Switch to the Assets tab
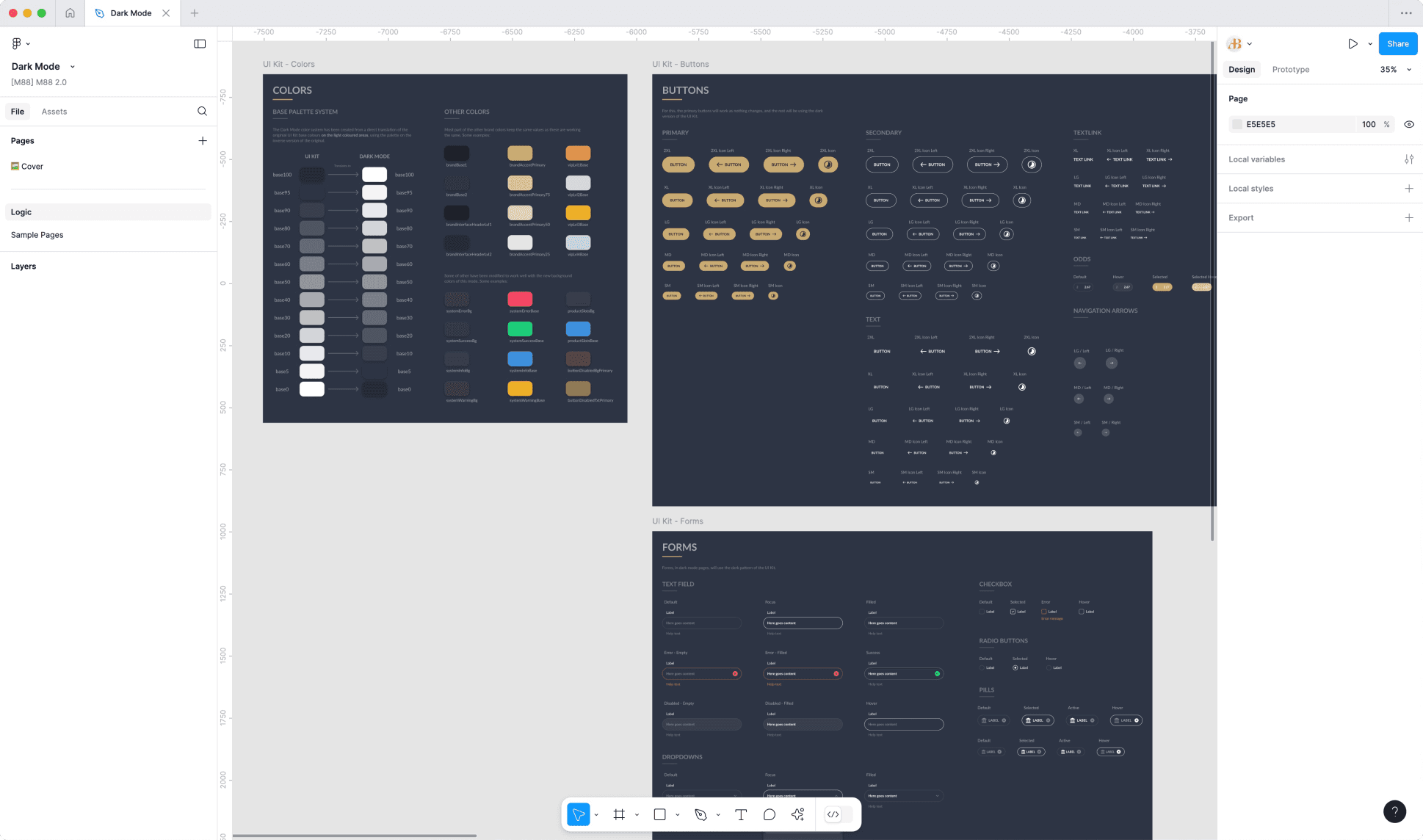The height and width of the screenshot is (840, 1423). [54, 111]
